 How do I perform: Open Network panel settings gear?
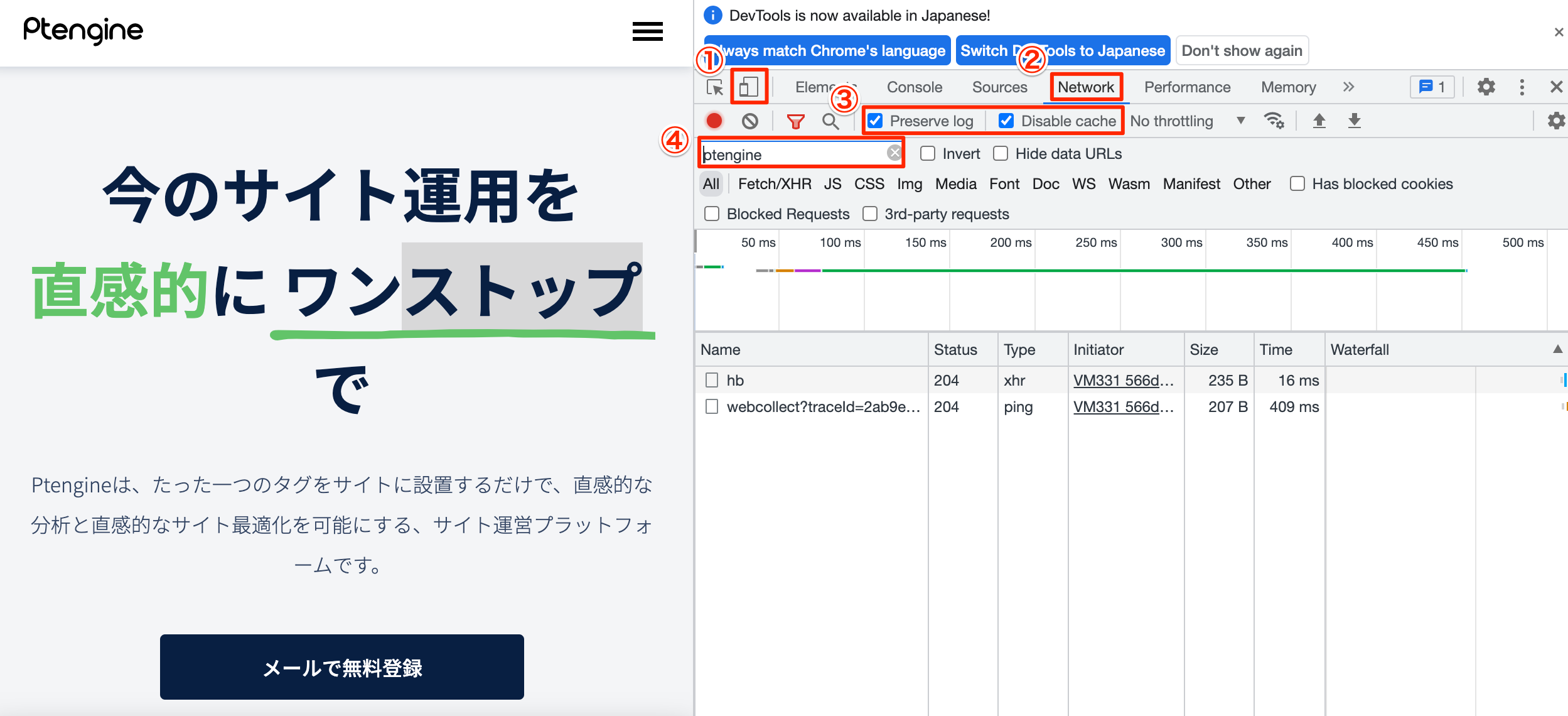pos(1556,121)
